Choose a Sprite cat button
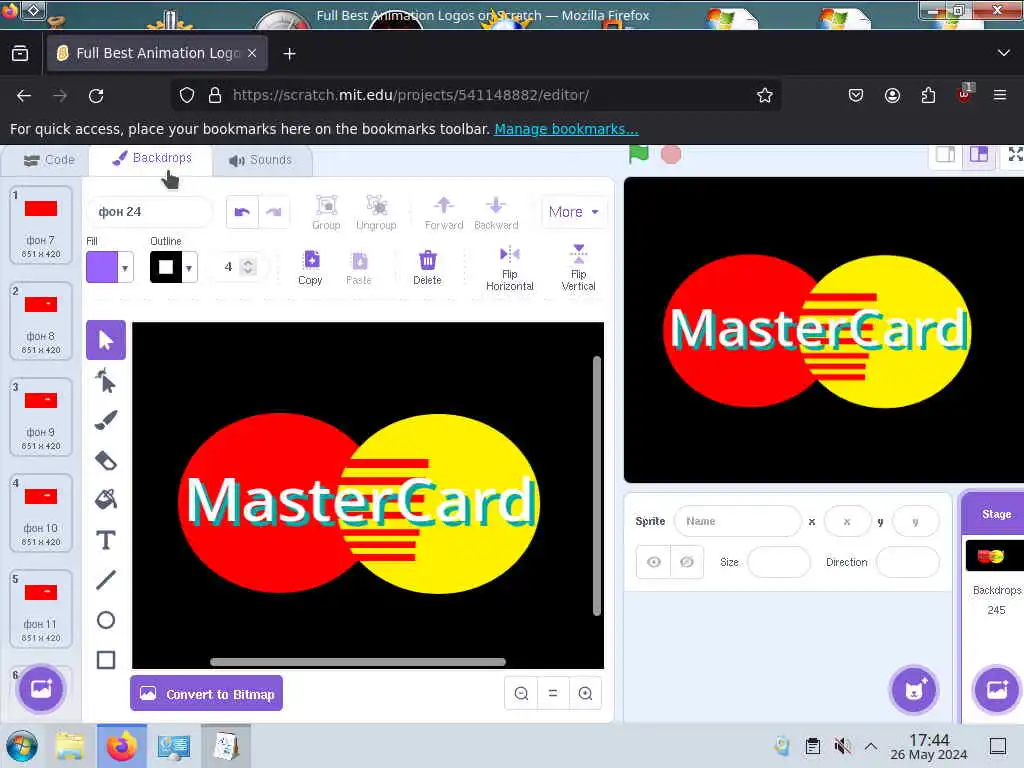The width and height of the screenshot is (1024, 768). tap(914, 690)
